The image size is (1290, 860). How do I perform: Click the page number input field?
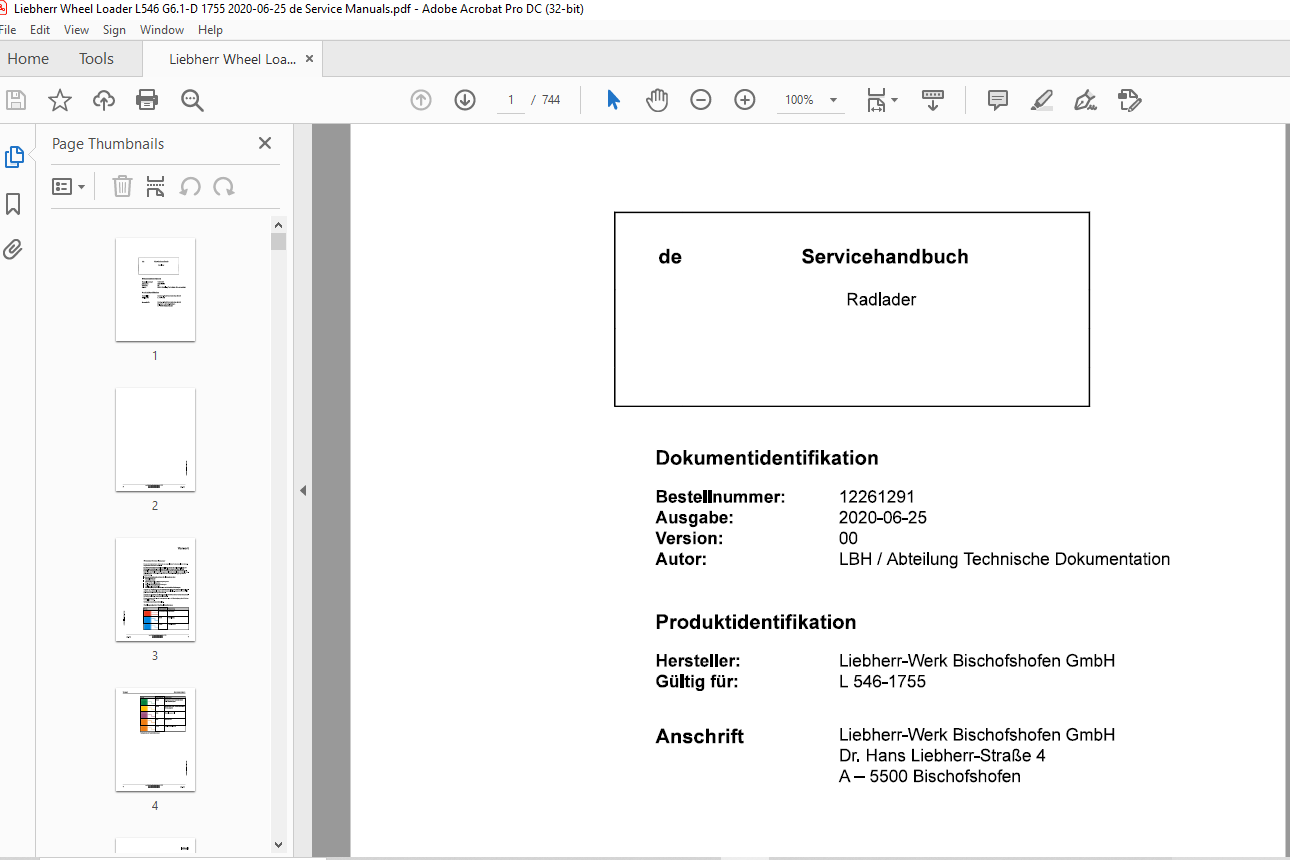click(511, 100)
